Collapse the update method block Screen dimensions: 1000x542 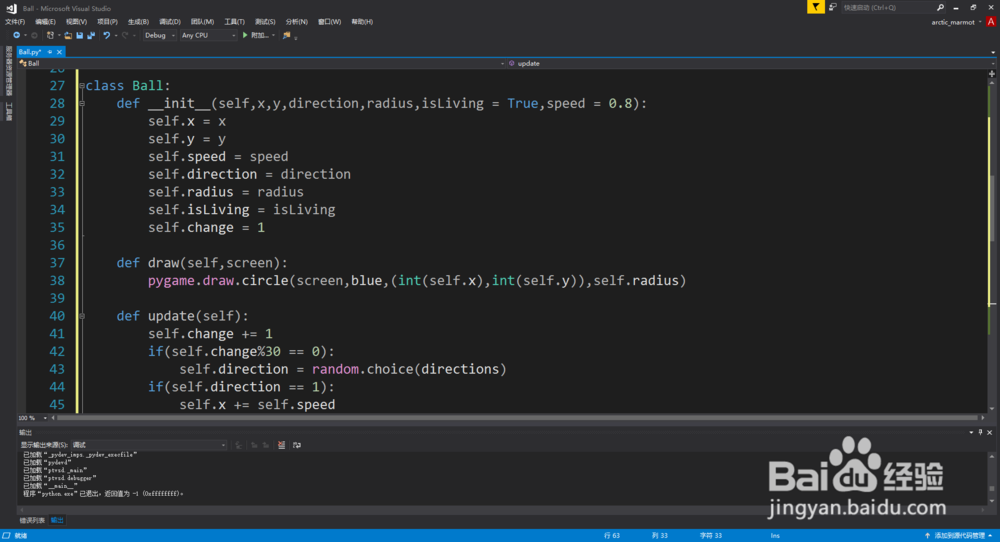tap(82, 316)
